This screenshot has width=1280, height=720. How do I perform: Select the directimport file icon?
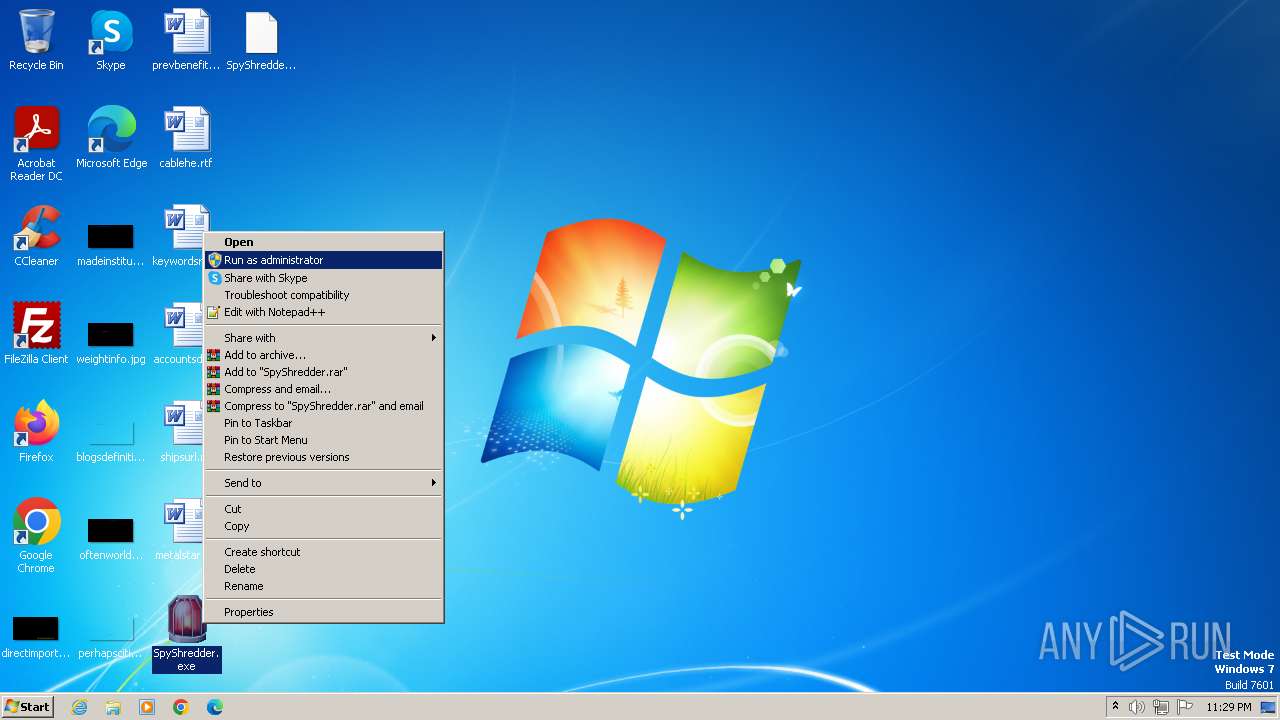coord(36,635)
